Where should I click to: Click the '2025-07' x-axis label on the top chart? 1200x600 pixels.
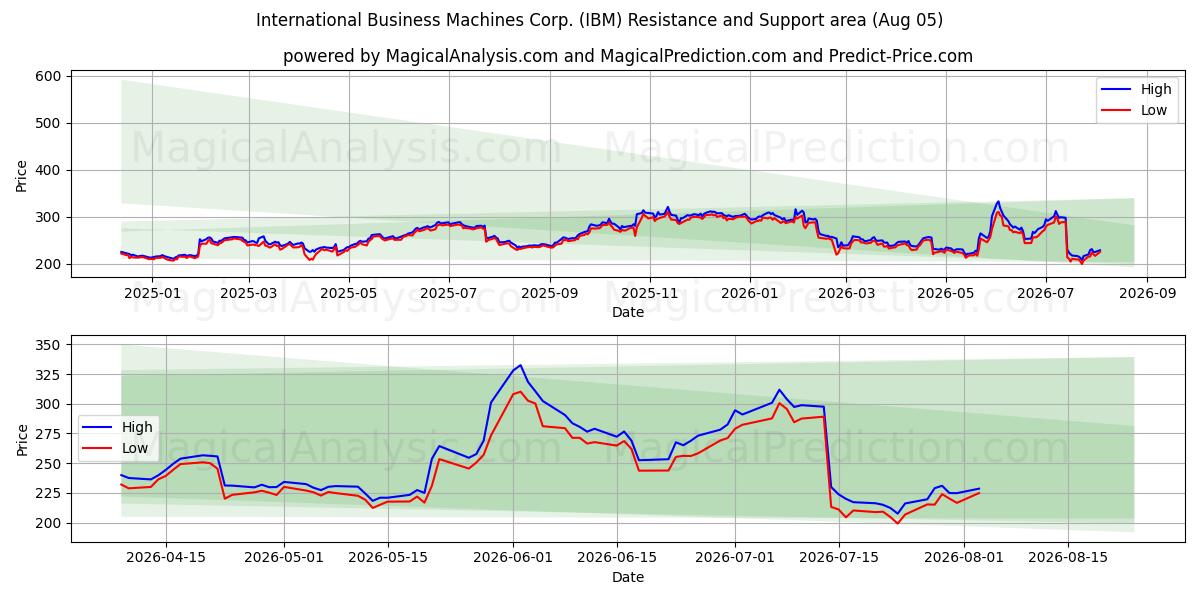[x=448, y=293]
